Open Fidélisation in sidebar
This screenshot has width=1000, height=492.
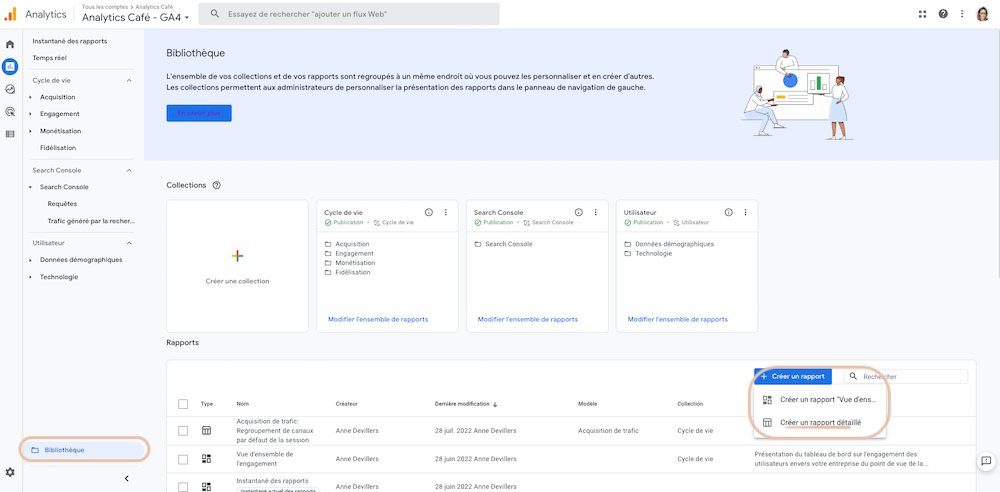[58, 147]
